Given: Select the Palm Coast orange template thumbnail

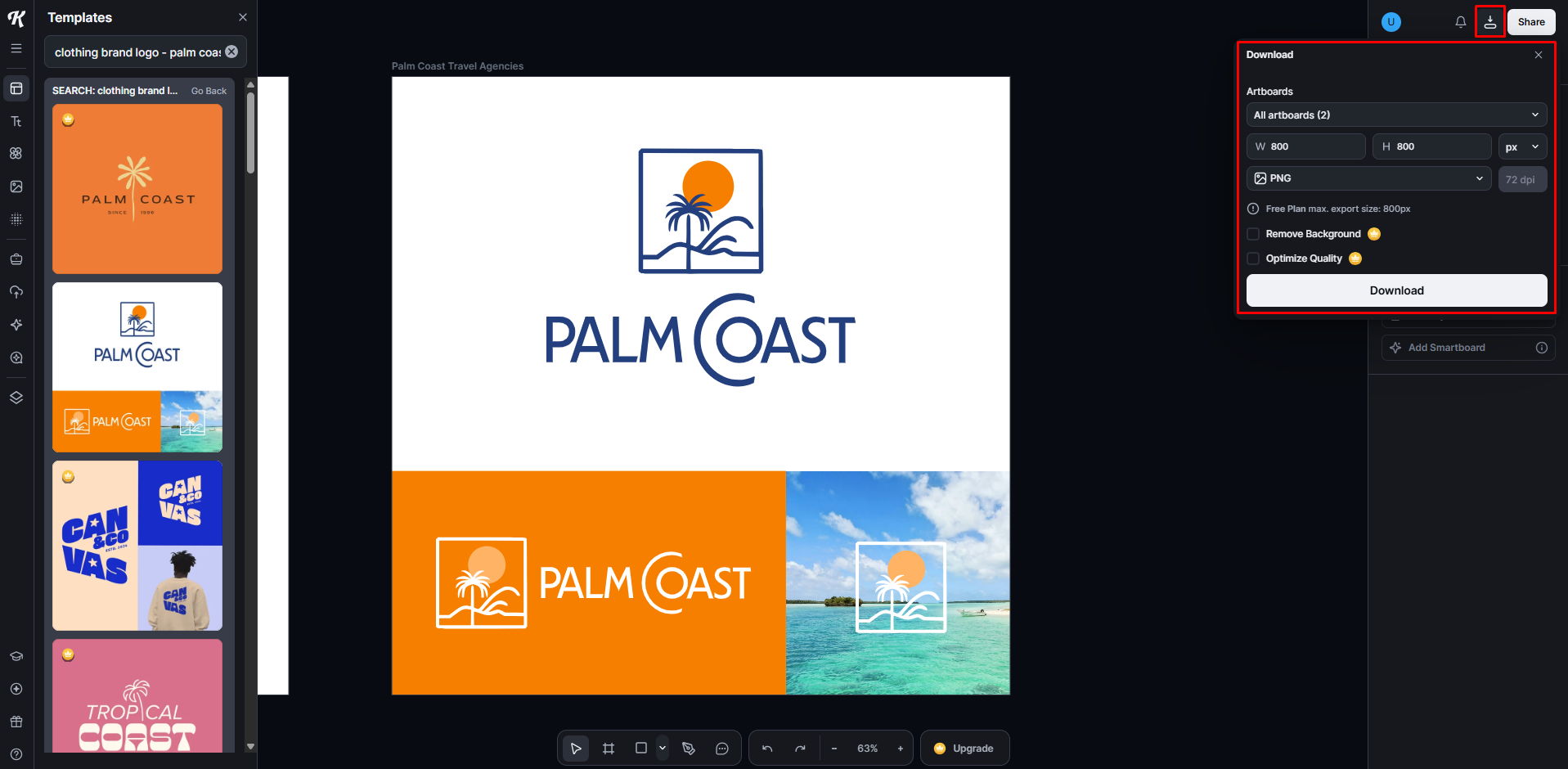Looking at the screenshot, I should pyautogui.click(x=137, y=188).
